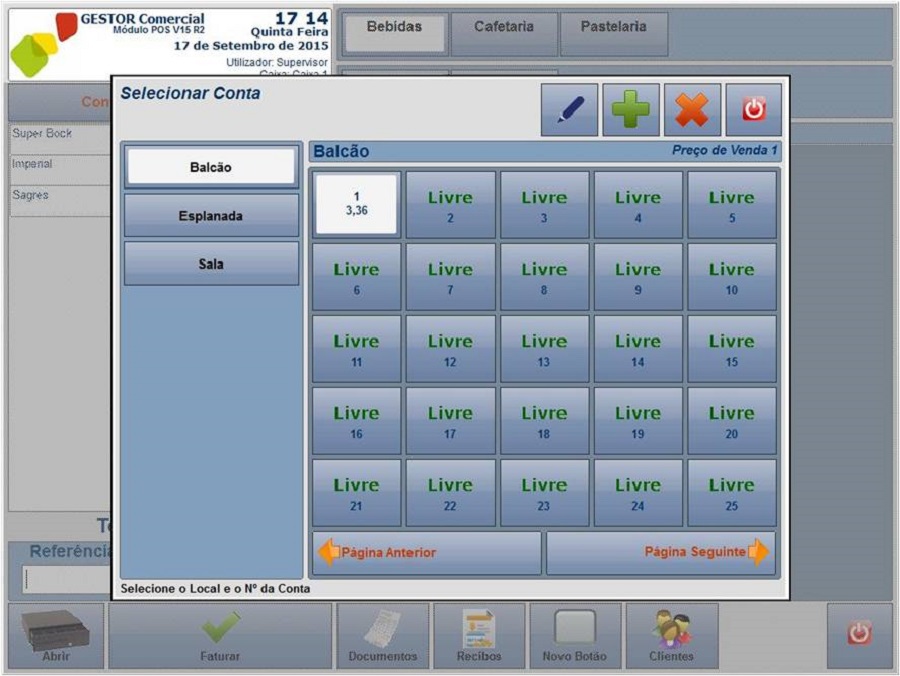Viewport: 900px width, 676px height.
Task: Open Documentos from the bottom bar
Action: coord(382,636)
